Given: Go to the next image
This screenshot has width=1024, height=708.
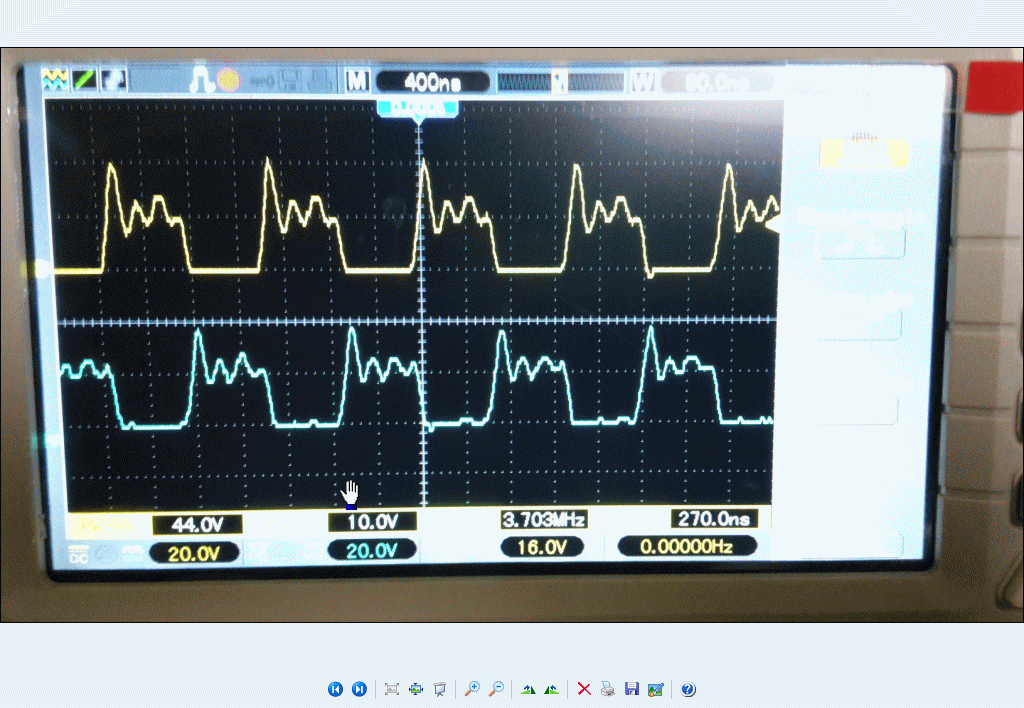Looking at the screenshot, I should coord(359,689).
